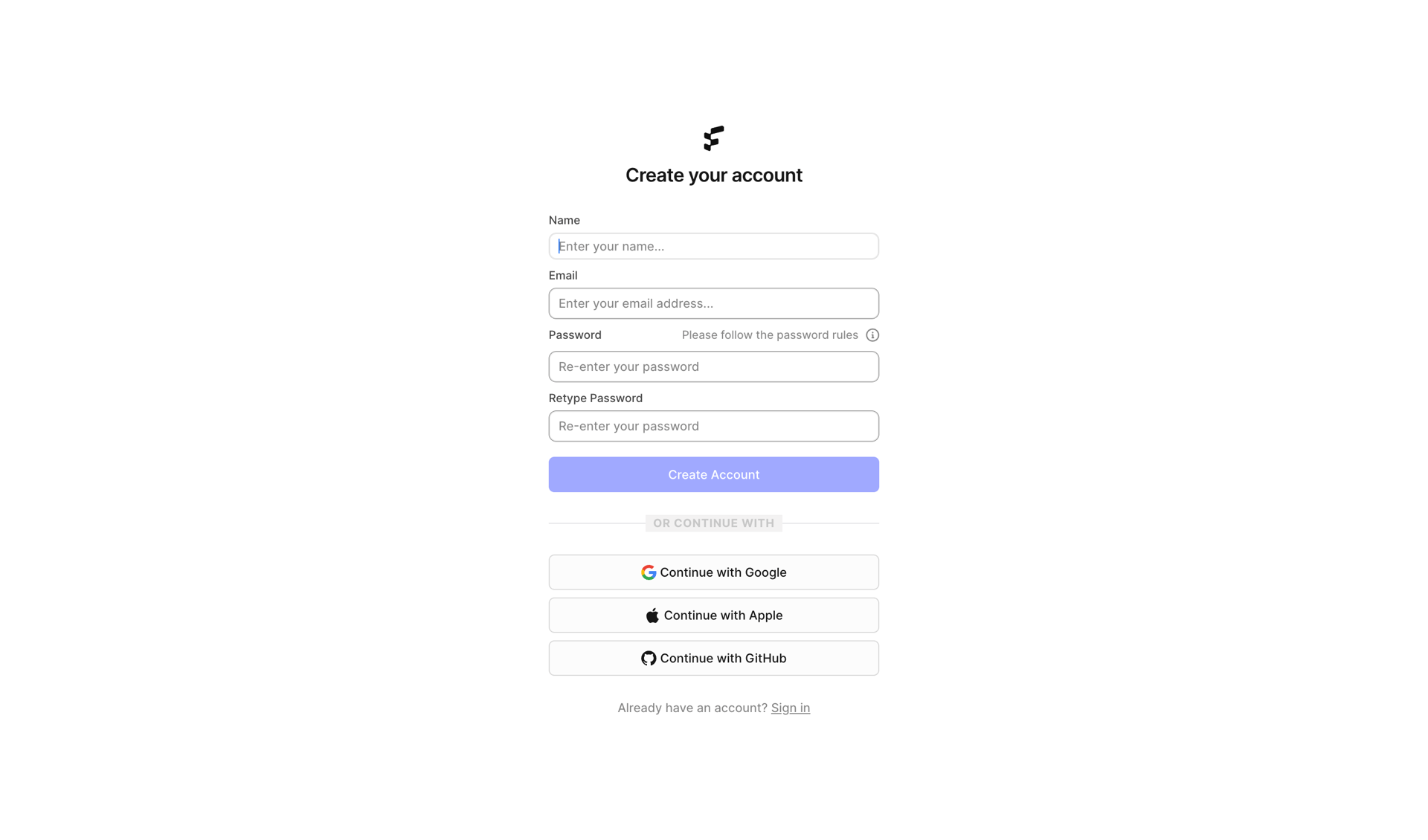Focus the Name input field
Screen dimensions: 1428x840
[x=713, y=246]
